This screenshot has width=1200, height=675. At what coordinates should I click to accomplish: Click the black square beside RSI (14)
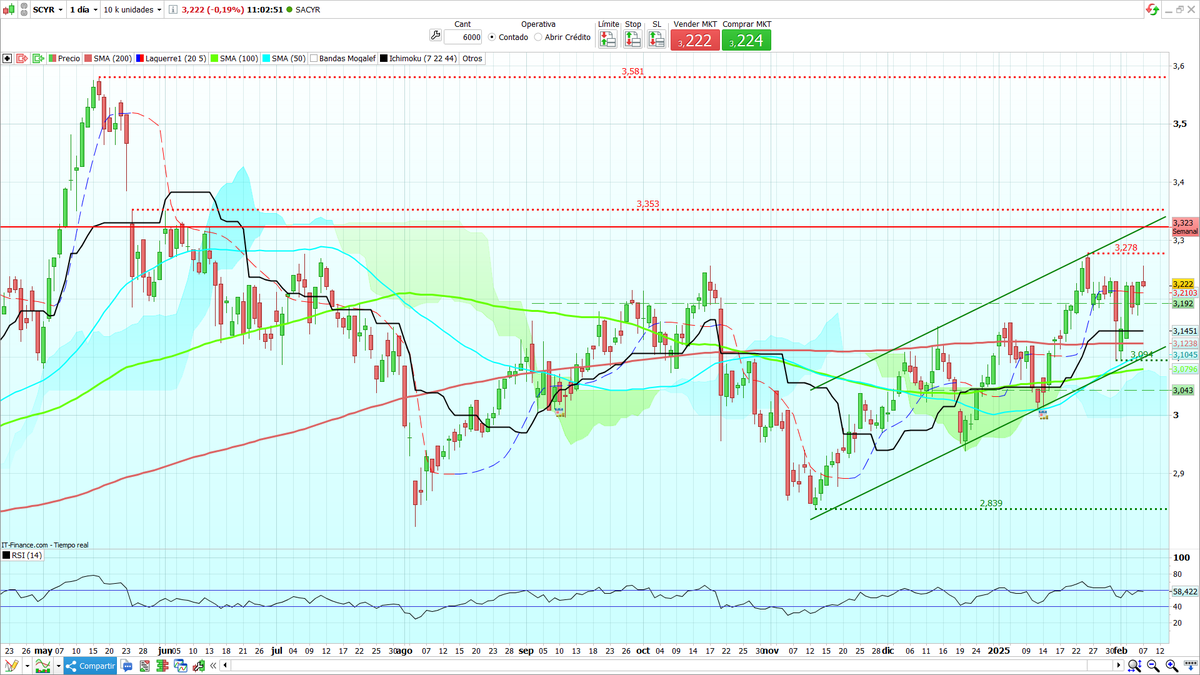click(5, 555)
